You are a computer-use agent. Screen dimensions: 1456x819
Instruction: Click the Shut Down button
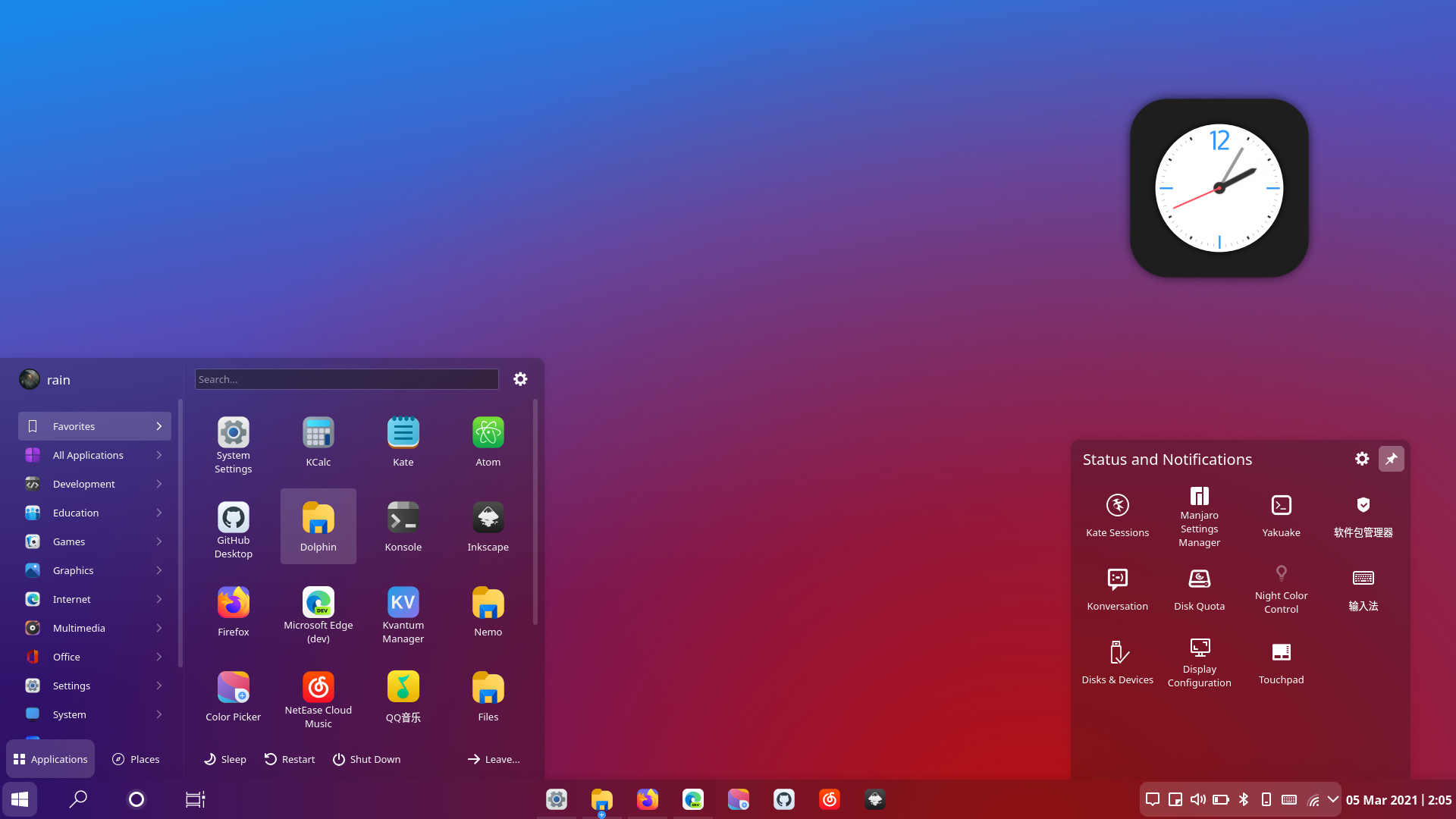[x=366, y=759]
